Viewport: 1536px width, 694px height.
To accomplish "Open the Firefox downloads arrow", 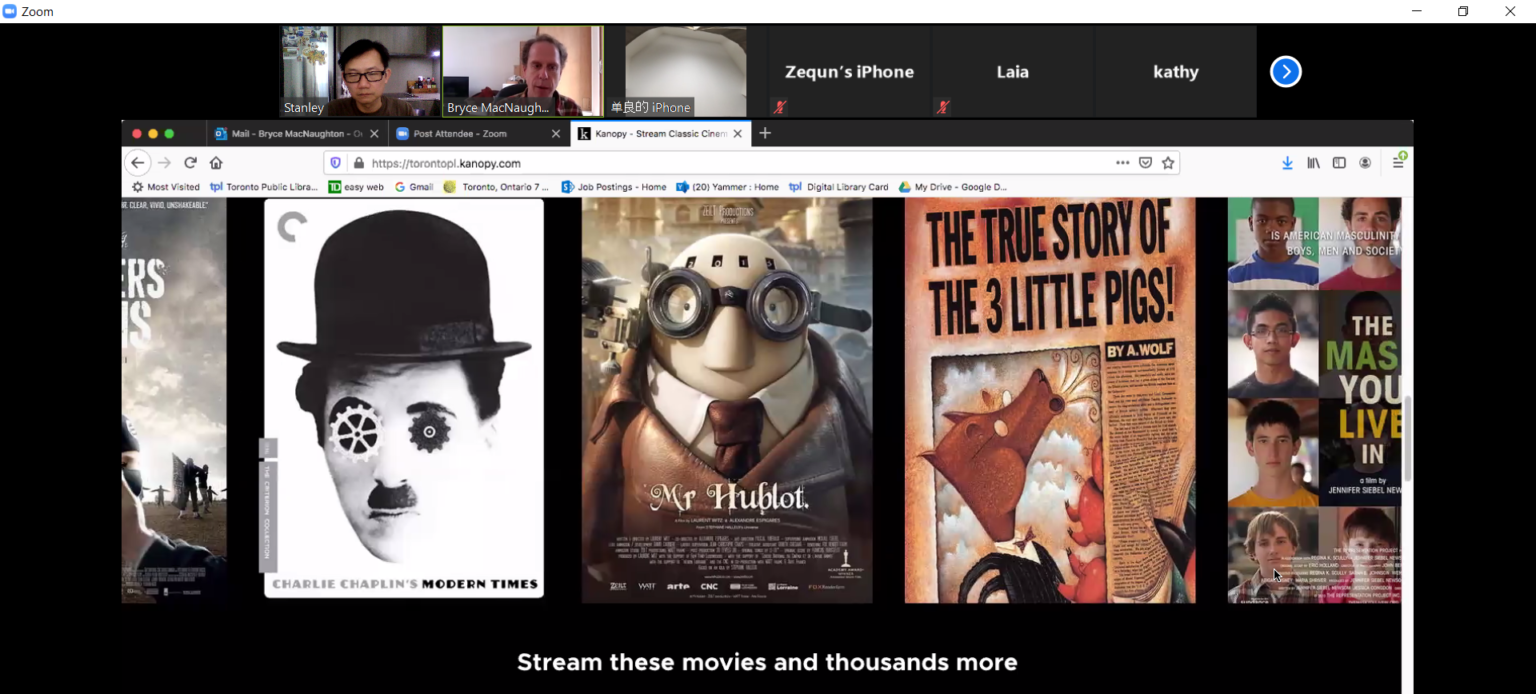I will click(1287, 163).
